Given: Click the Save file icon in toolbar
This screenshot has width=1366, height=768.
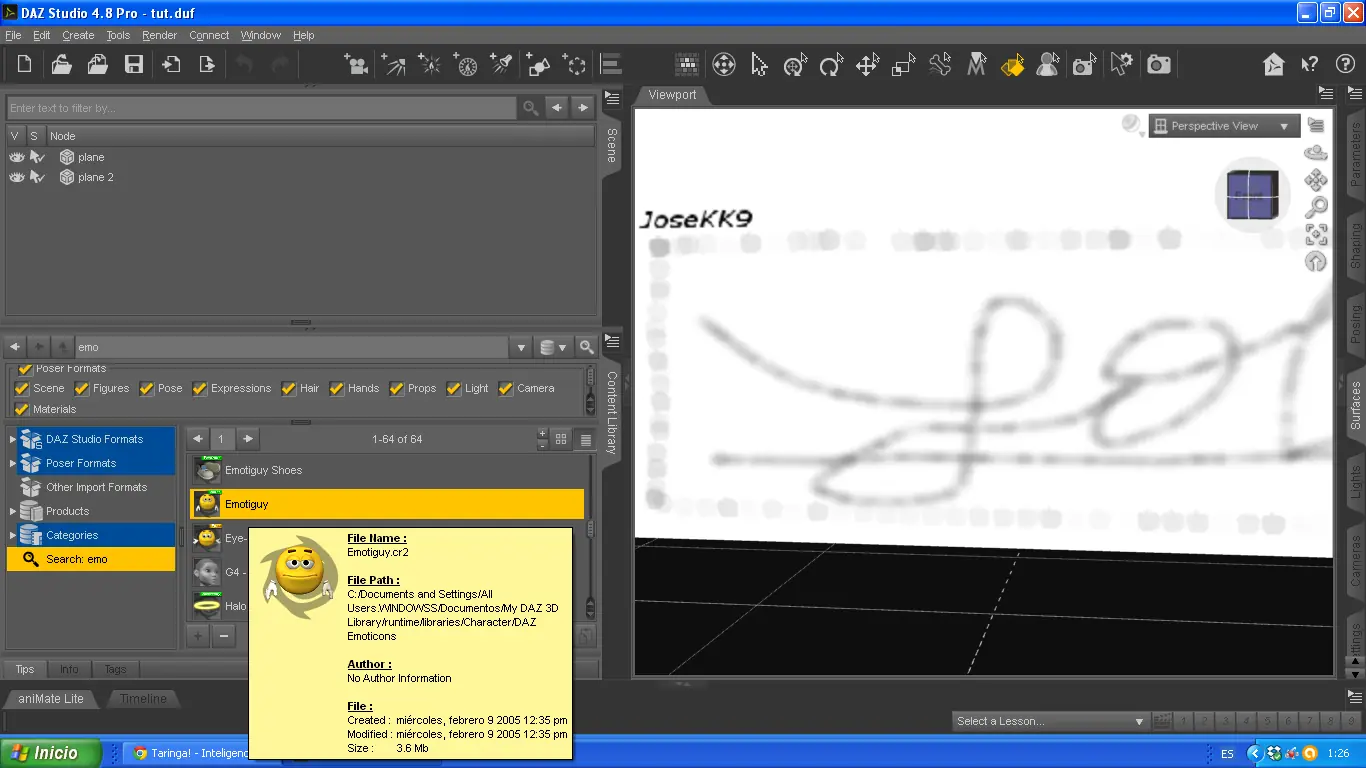Looking at the screenshot, I should [x=133, y=65].
